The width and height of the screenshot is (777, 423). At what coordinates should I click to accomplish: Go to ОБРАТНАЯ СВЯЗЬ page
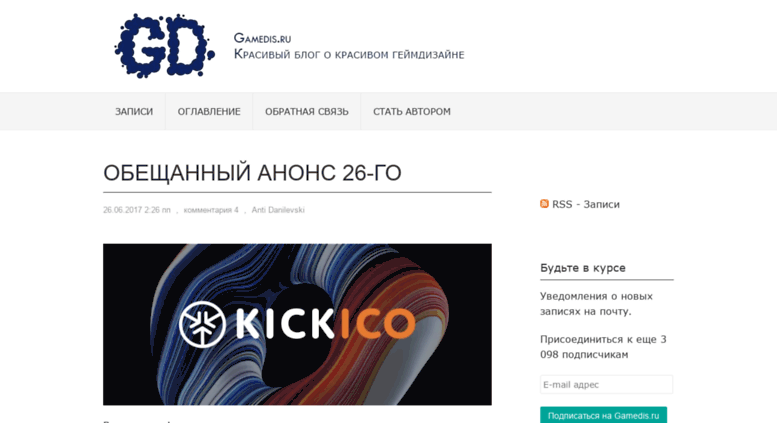(x=307, y=111)
